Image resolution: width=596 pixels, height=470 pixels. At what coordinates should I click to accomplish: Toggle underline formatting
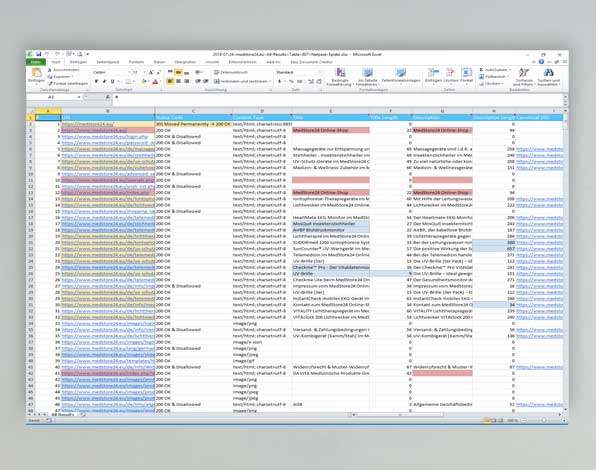pos(113,81)
